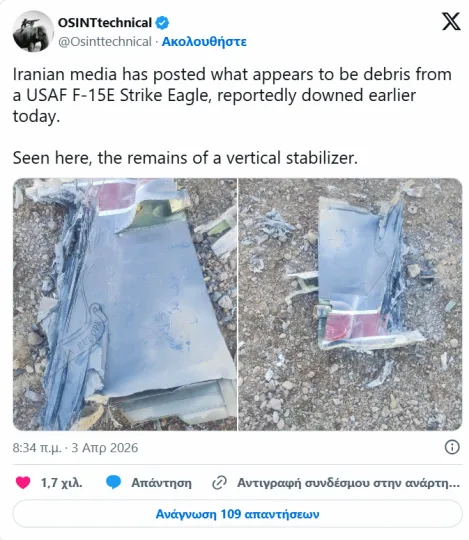Open OSINTtechnical profile avatar
Viewport: 469px width, 540px height.
coord(33,31)
